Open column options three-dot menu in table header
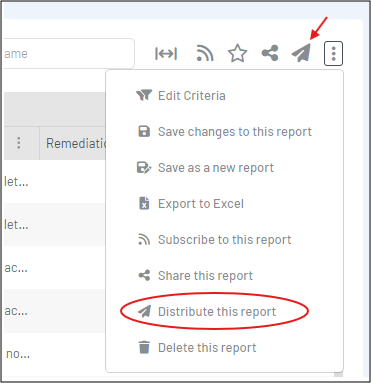This screenshot has width=371, height=383. click(19, 143)
